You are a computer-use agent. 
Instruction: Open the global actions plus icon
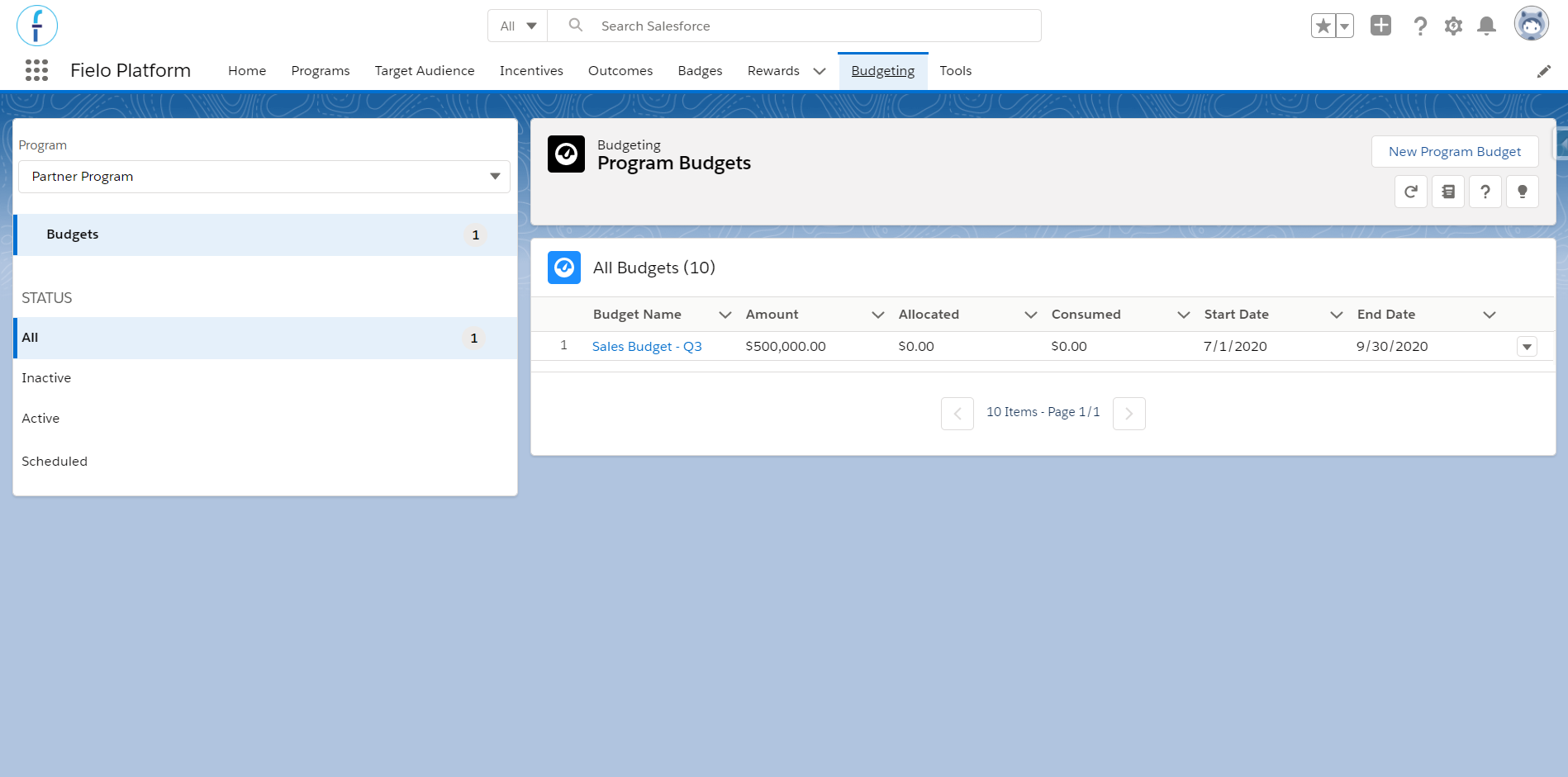tap(1381, 26)
